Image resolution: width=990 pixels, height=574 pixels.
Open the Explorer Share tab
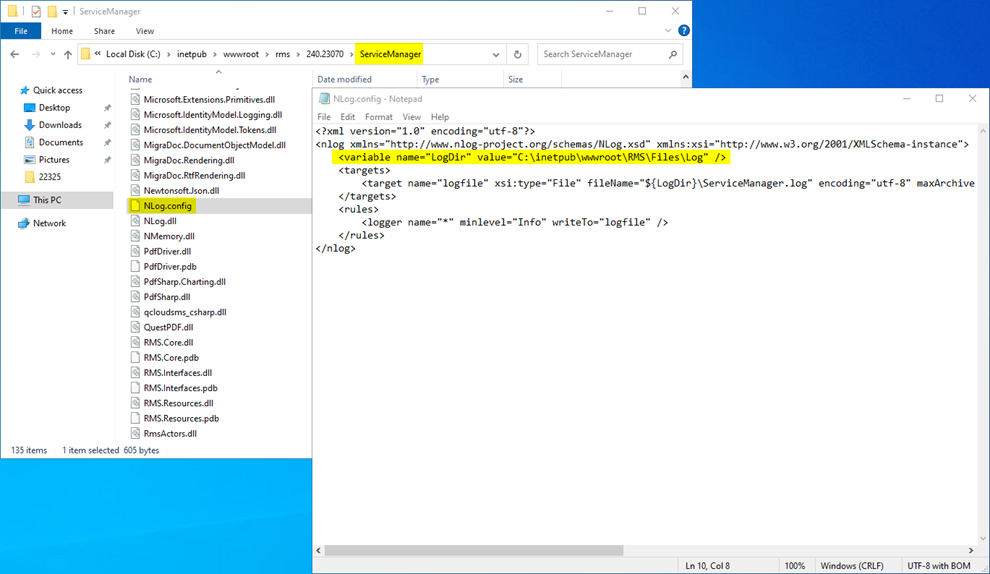104,31
